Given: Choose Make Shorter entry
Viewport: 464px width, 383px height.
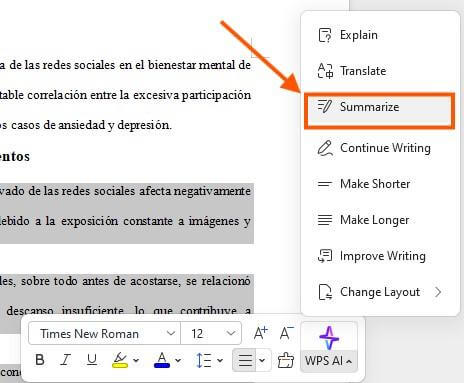Looking at the screenshot, I should [380, 184].
